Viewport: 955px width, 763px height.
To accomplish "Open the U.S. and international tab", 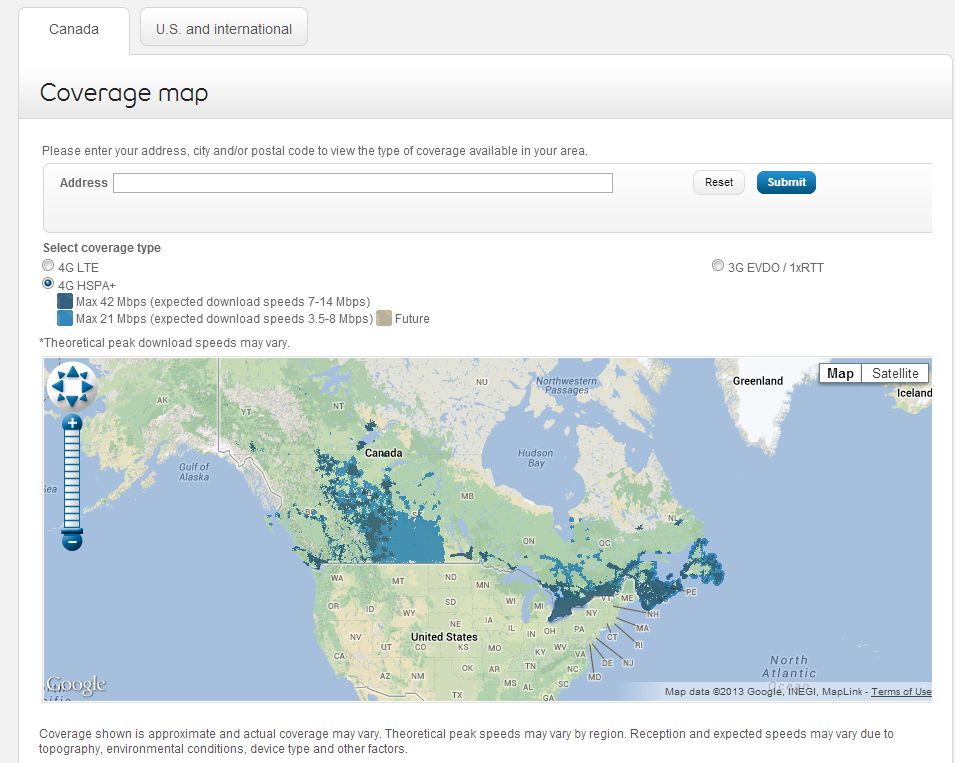I will 224,29.
